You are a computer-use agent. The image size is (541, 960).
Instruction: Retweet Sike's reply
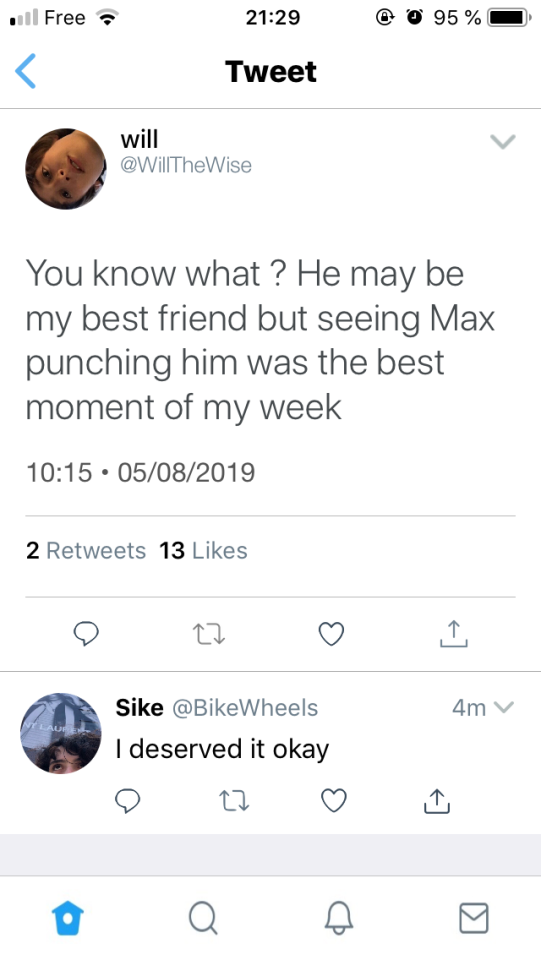pyautogui.click(x=234, y=801)
